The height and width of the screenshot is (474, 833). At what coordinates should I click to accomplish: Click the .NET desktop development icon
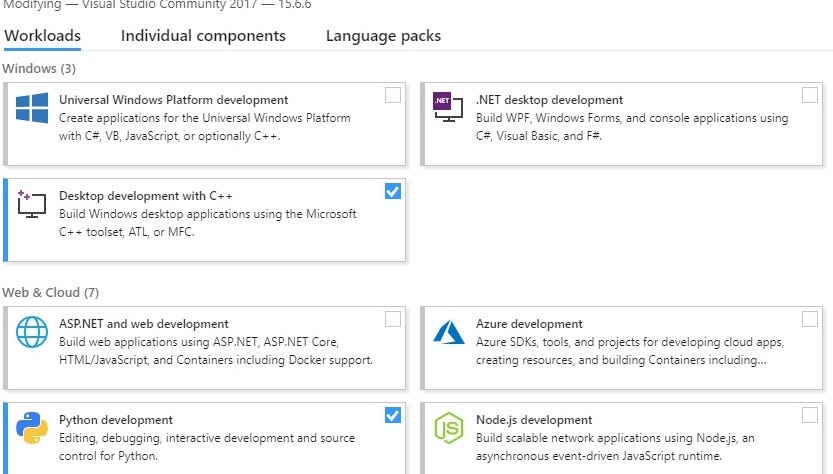[448, 108]
